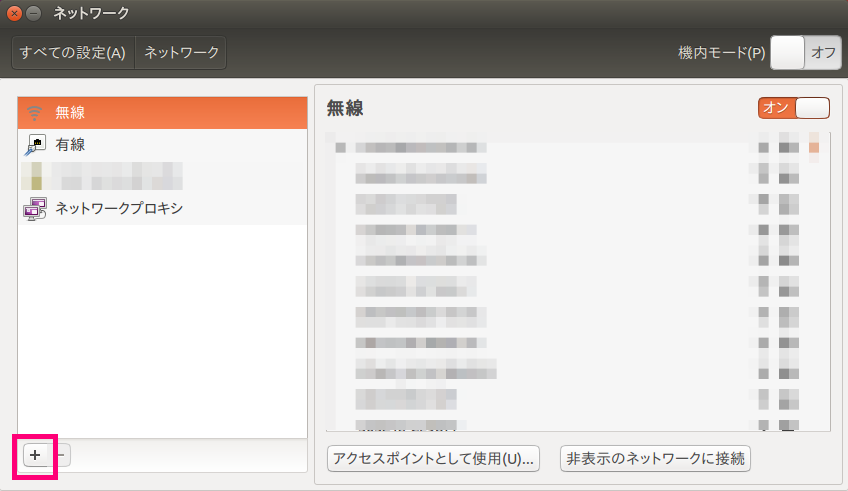The height and width of the screenshot is (491, 848).
Task: Click 非表示のネットワークに接続 button
Action: 655,459
